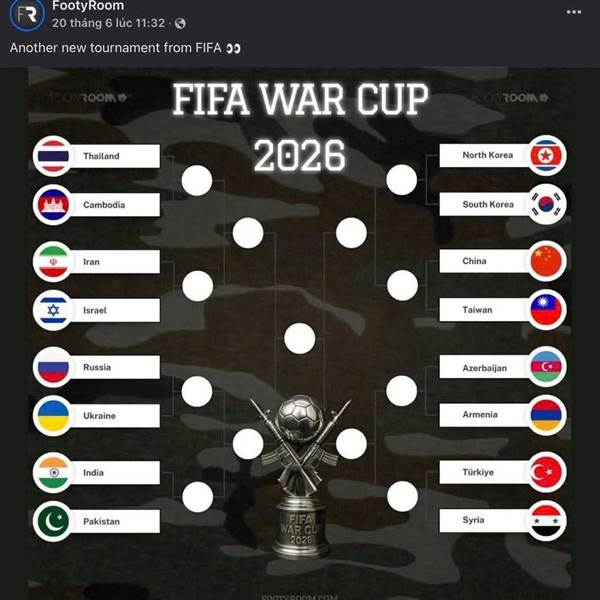Open the FootyRoom profile picture
Viewport: 600px width, 600px height.
(x=27, y=14)
